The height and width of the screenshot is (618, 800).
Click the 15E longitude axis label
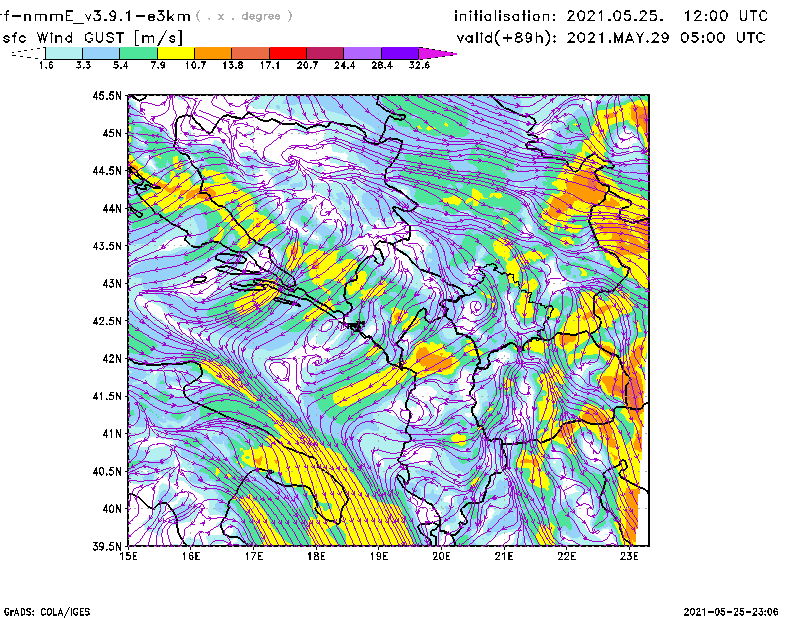click(128, 557)
